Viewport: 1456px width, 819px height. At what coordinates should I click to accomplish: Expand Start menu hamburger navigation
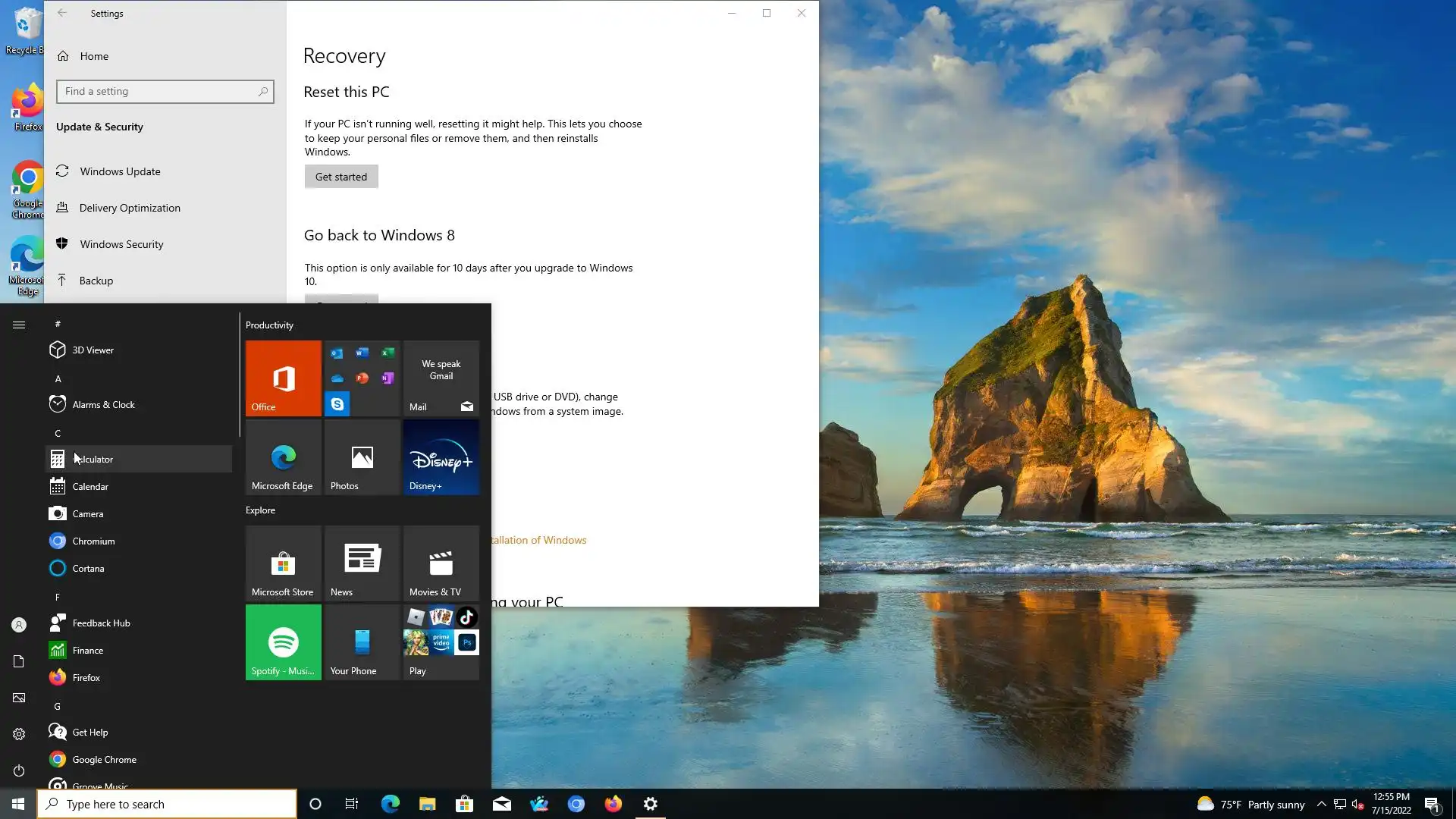click(19, 325)
